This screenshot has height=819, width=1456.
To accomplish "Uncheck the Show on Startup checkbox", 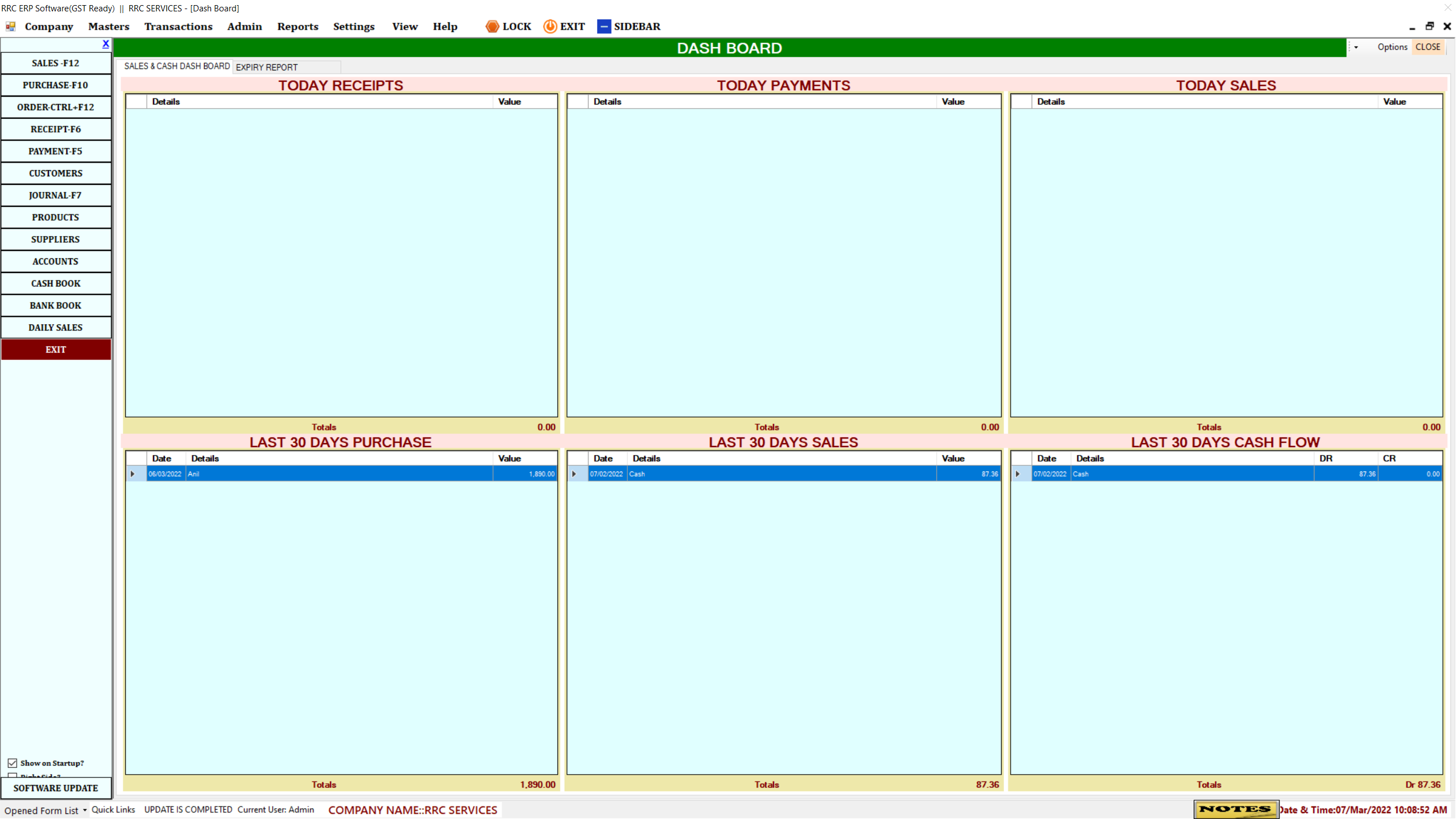I will (13, 763).
